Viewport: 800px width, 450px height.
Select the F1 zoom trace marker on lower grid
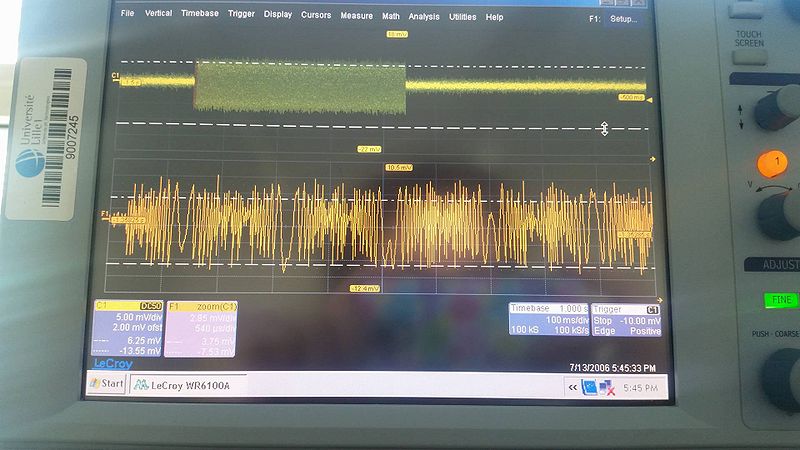(x=104, y=215)
